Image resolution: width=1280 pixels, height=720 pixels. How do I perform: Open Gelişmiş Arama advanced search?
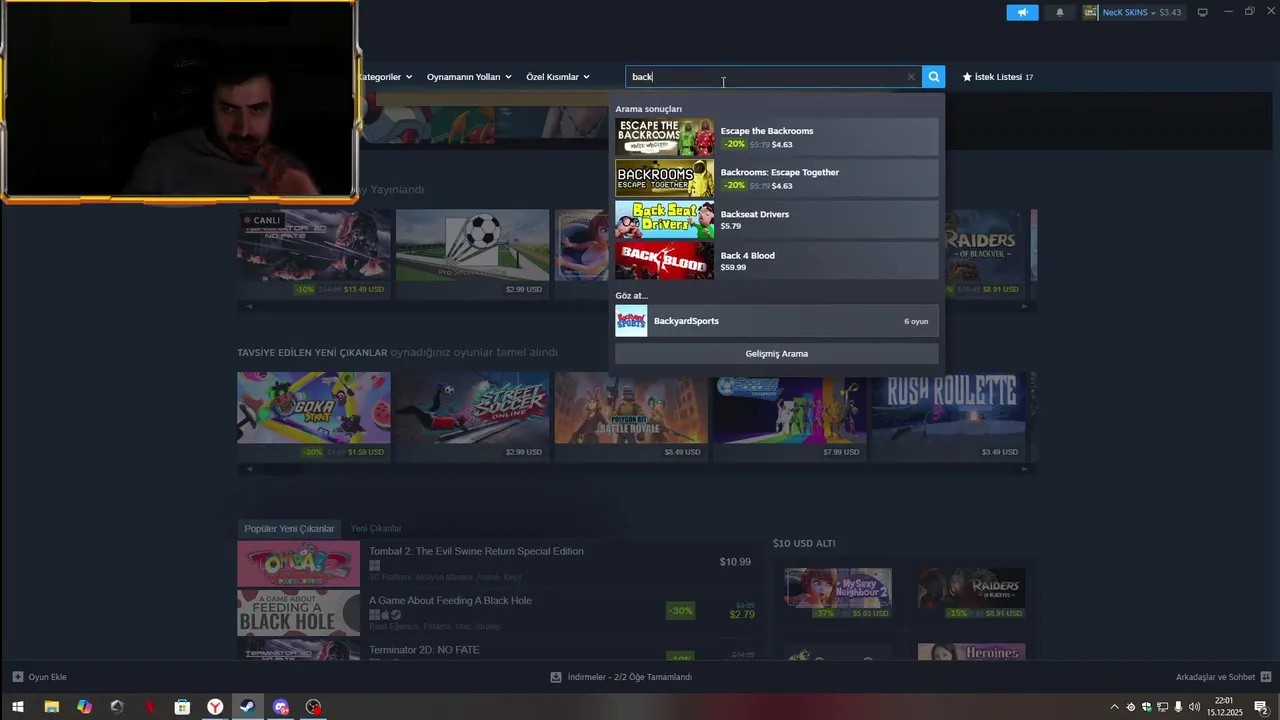click(777, 354)
